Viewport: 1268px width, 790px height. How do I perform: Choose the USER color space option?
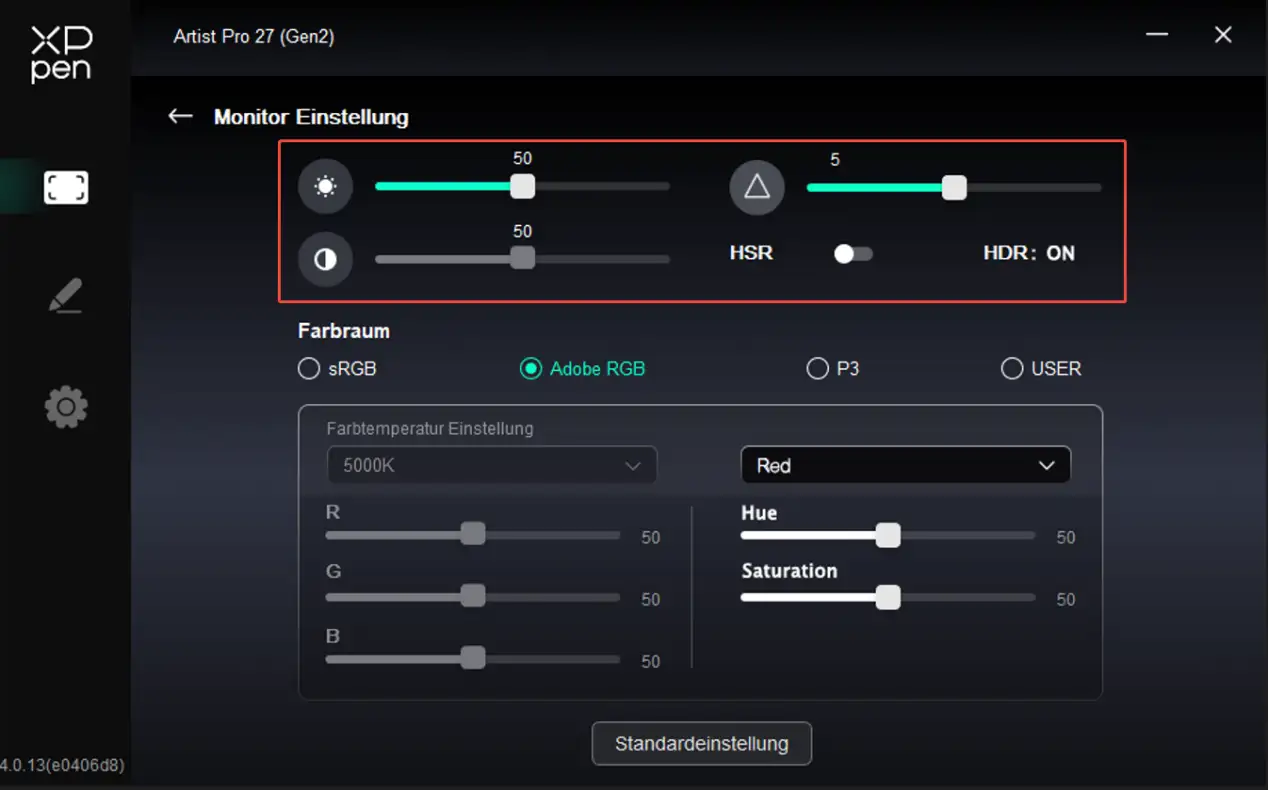(1012, 369)
